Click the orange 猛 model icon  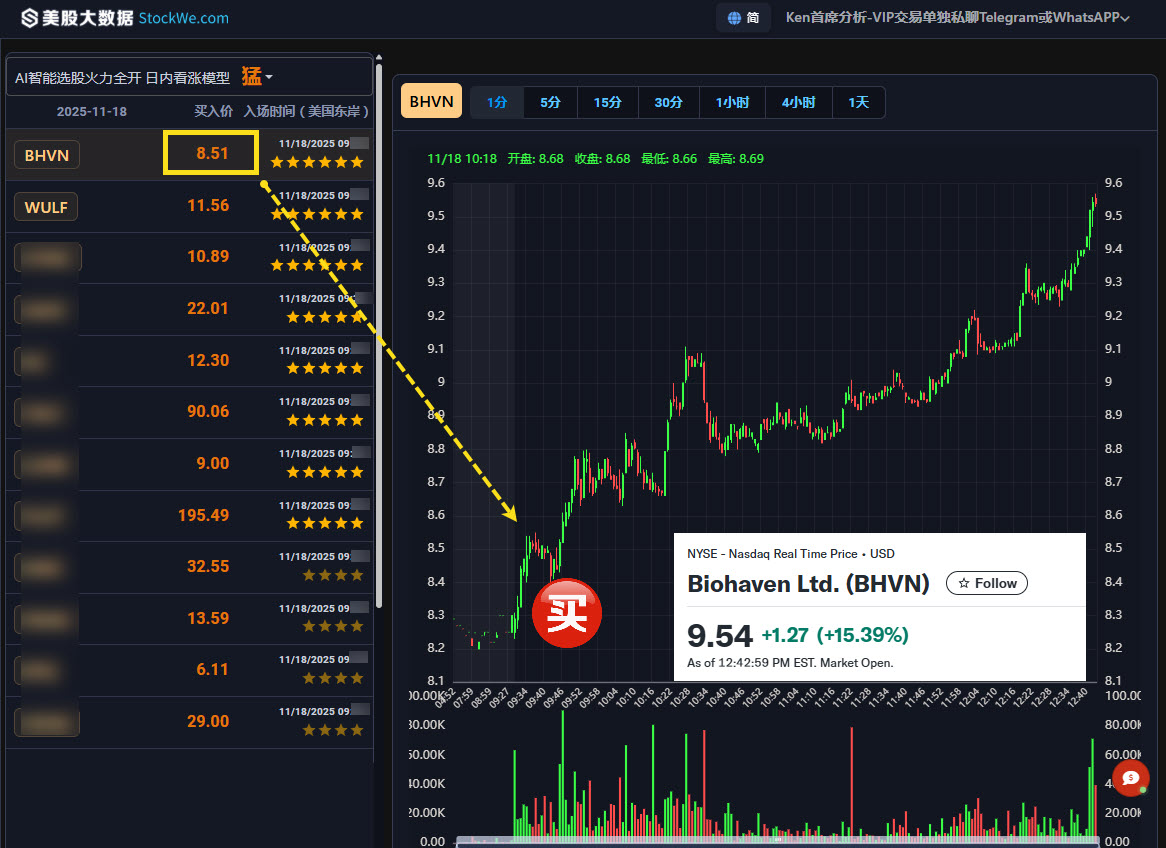click(x=251, y=77)
